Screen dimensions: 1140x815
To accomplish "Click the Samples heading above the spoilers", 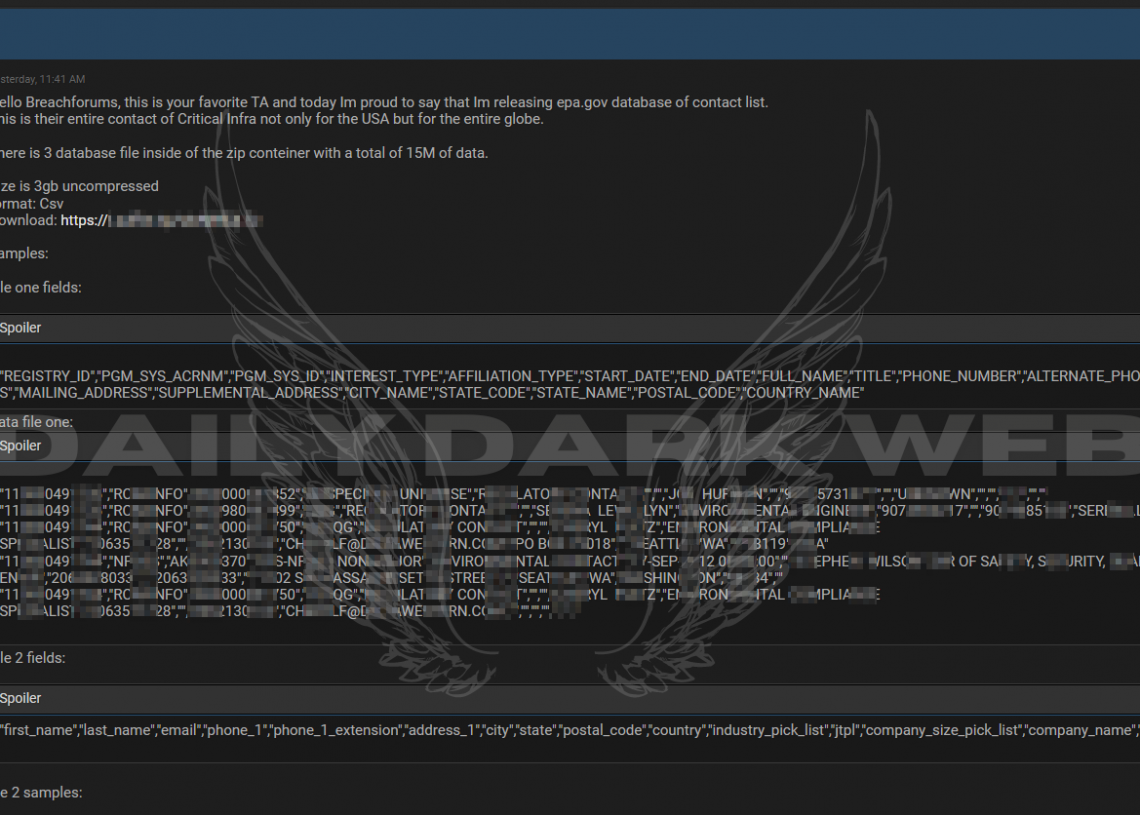I will [x=23, y=253].
